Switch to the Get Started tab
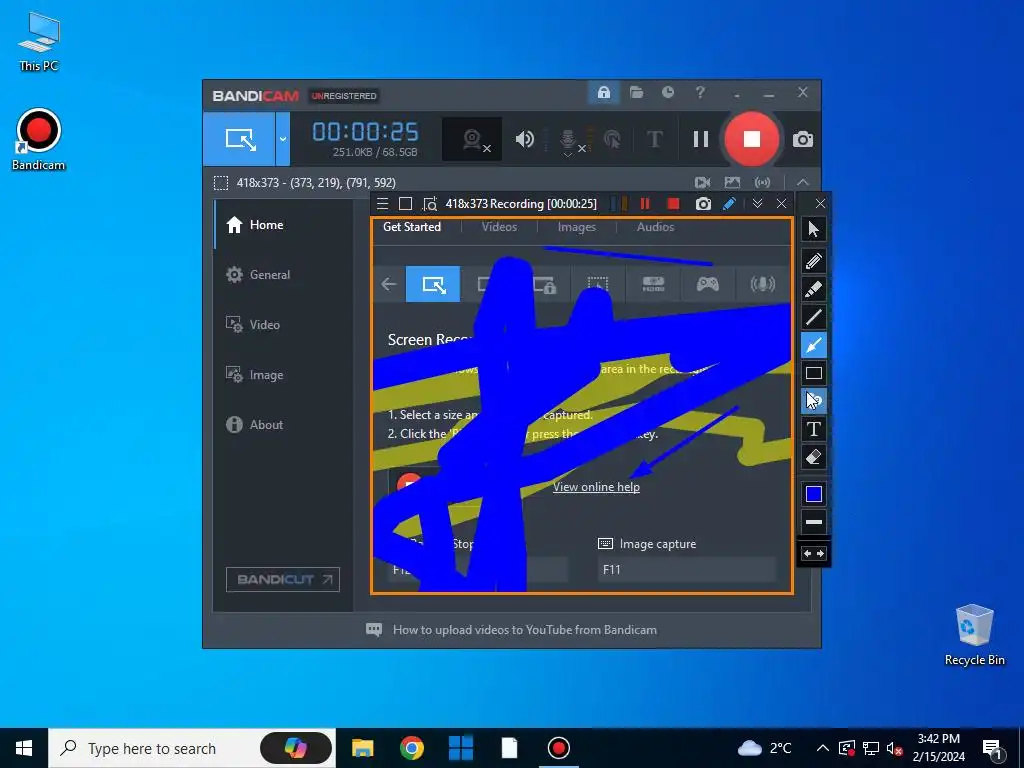Viewport: 1024px width, 768px height. click(x=411, y=227)
